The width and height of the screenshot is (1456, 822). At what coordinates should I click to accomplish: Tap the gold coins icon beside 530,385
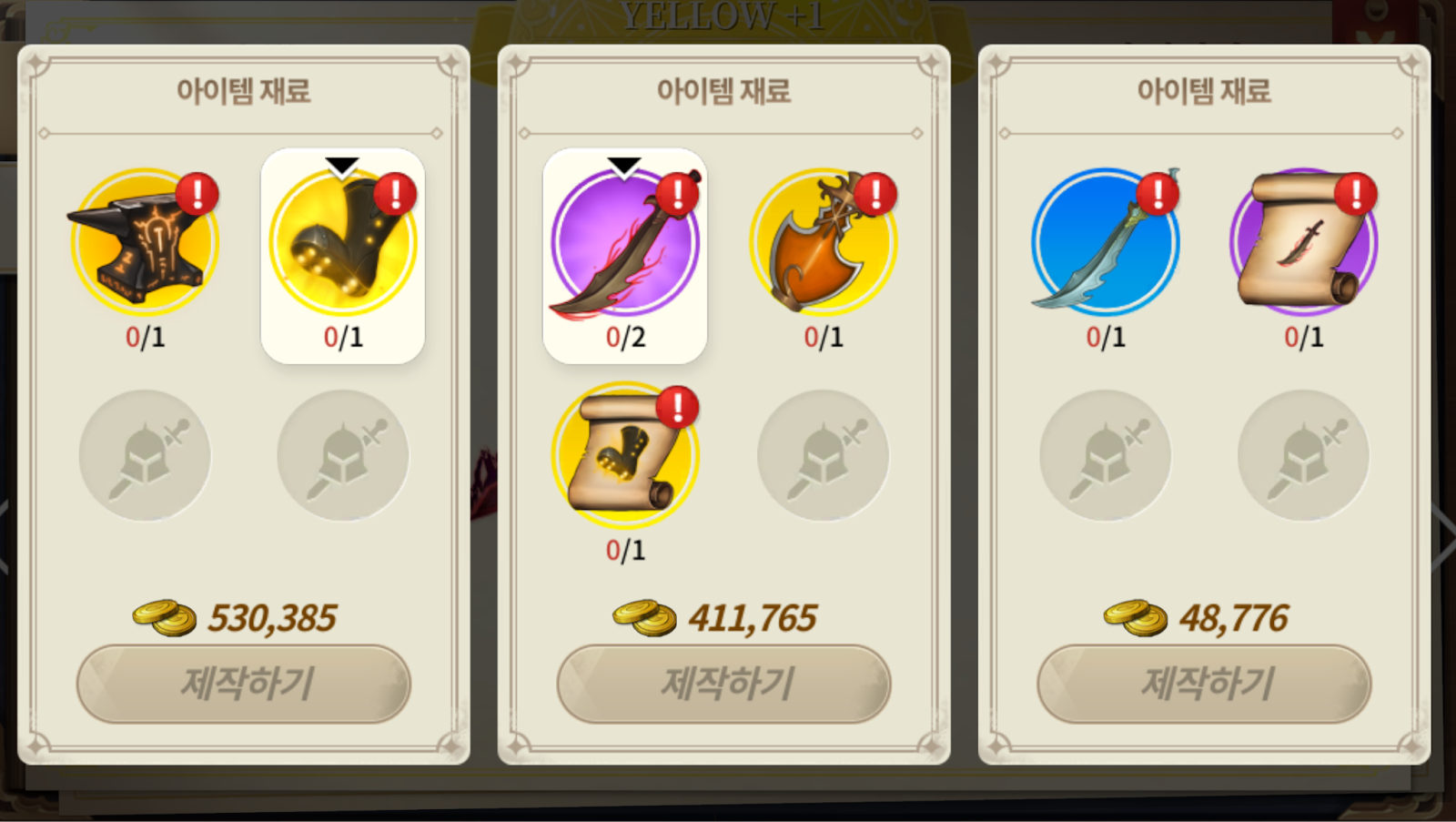(x=164, y=618)
